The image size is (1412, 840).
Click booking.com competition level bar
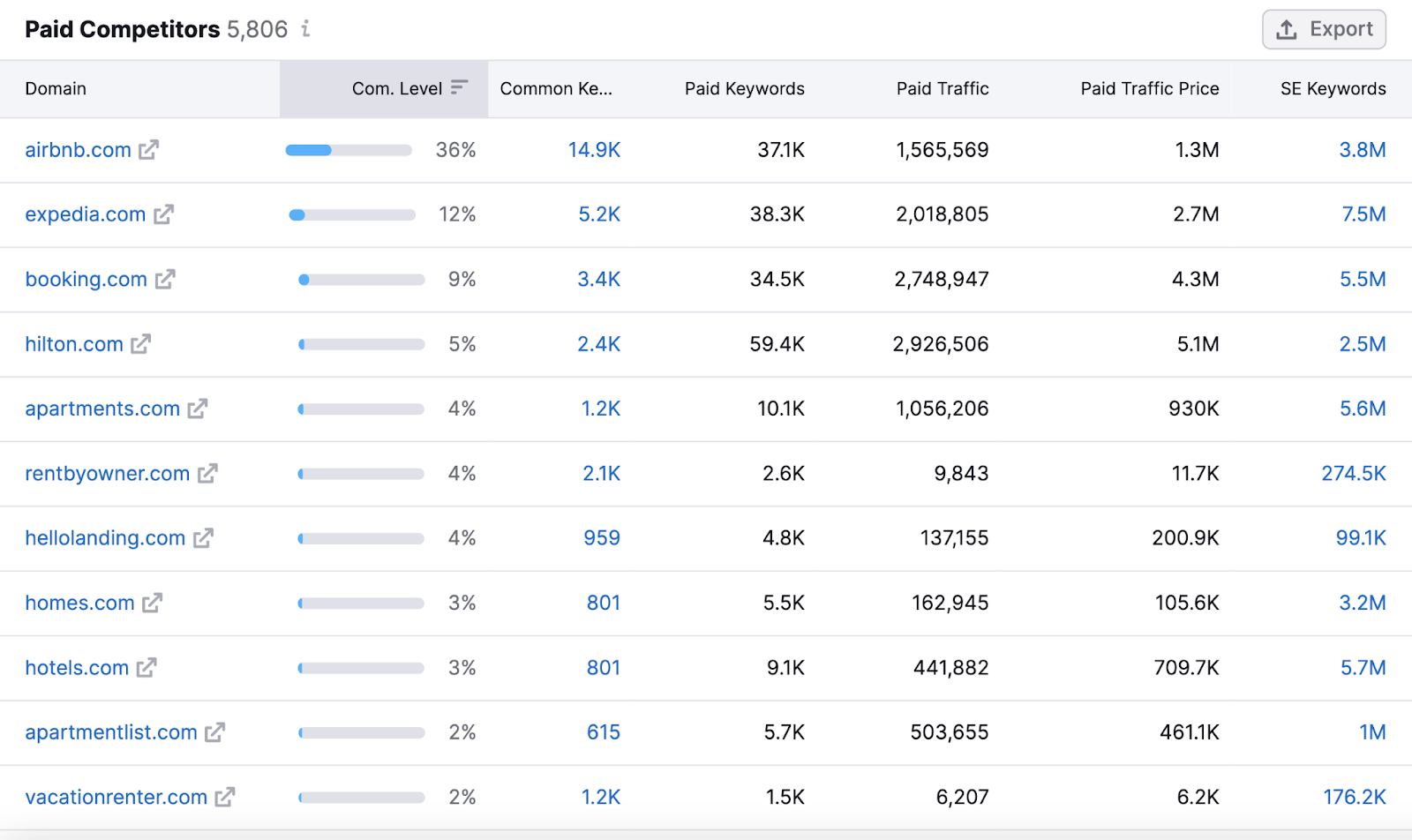pos(362,280)
